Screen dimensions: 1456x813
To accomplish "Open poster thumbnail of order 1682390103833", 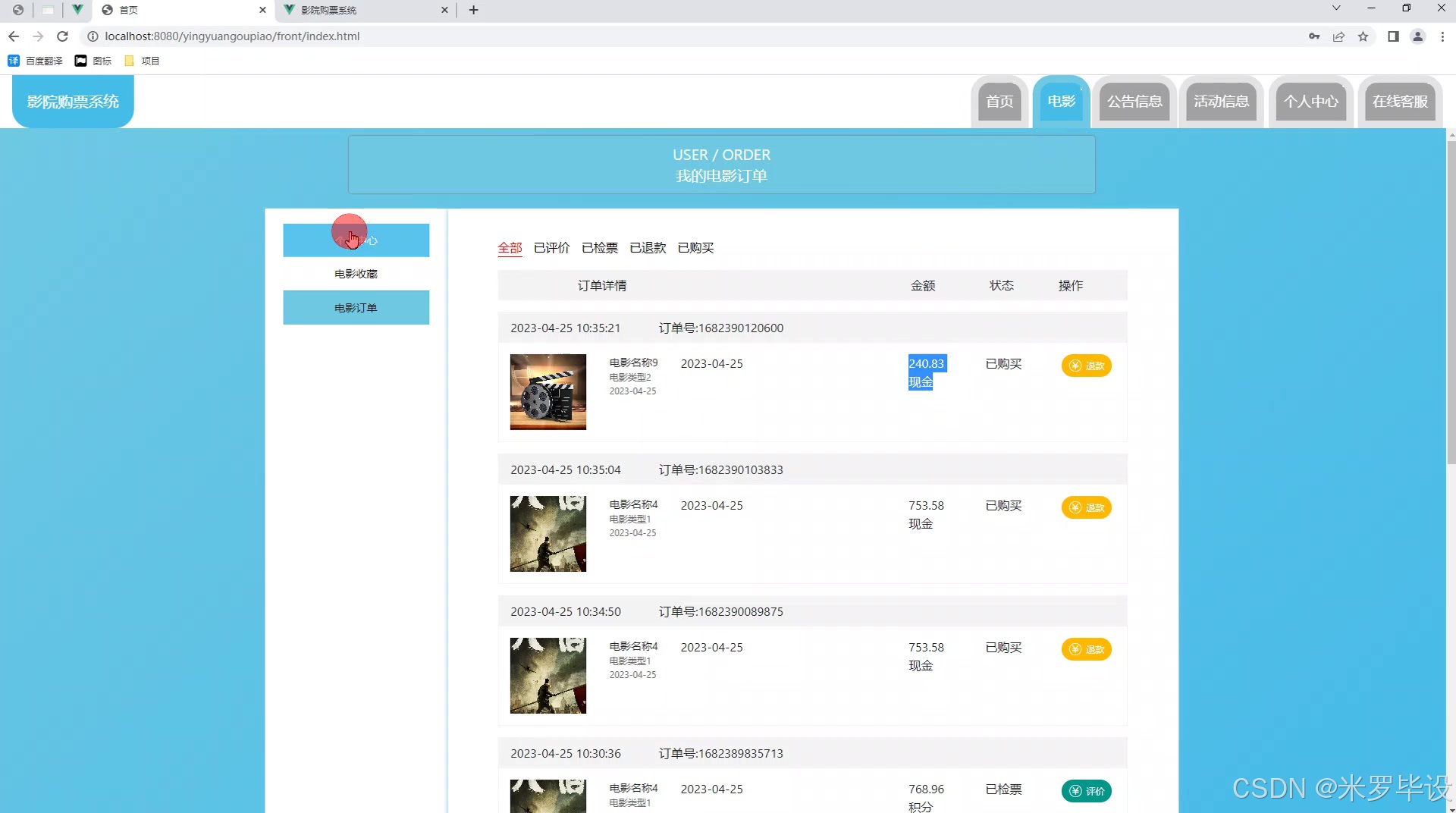I will click(548, 534).
